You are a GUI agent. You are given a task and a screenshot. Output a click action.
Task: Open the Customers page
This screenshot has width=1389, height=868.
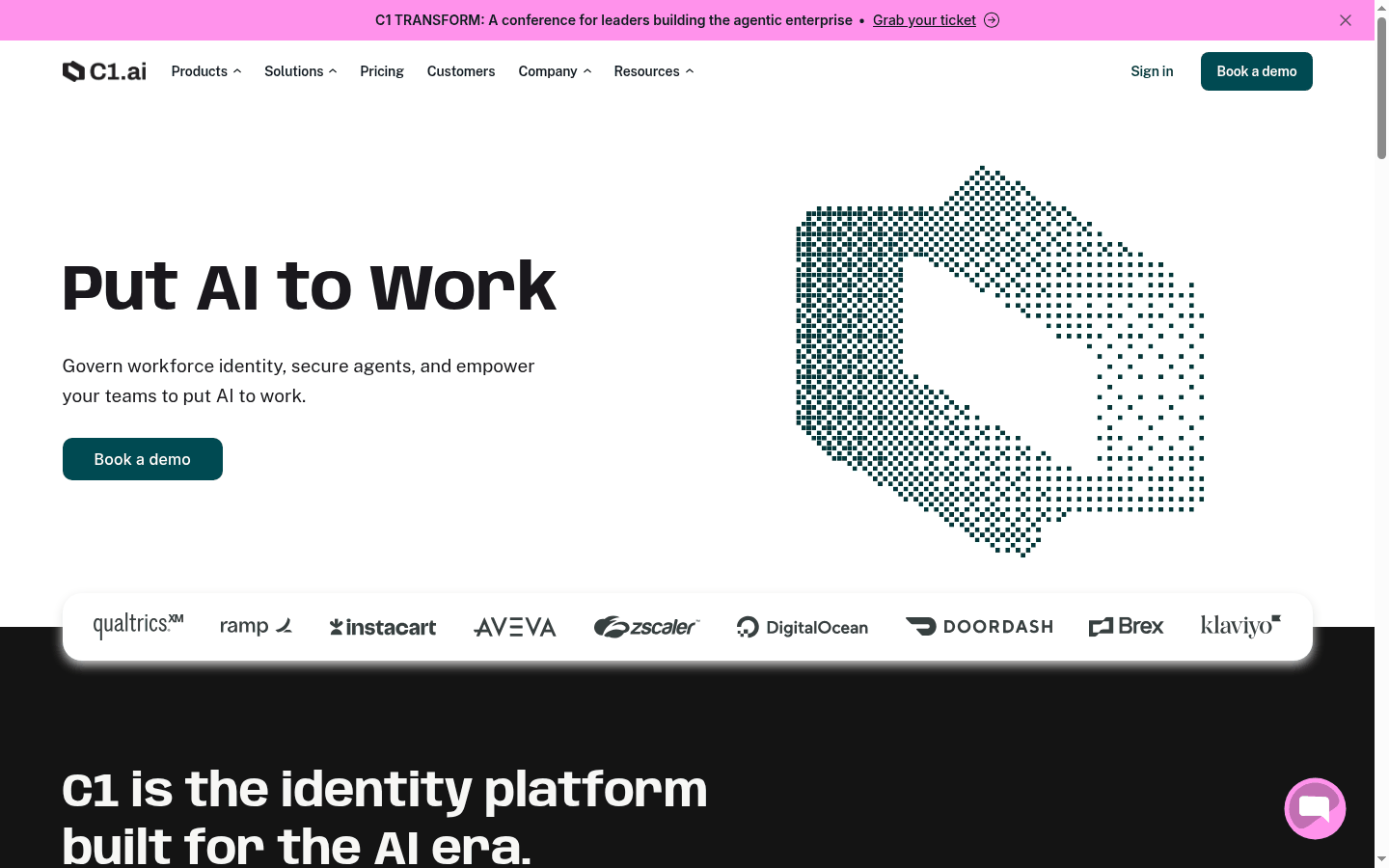pos(461,71)
